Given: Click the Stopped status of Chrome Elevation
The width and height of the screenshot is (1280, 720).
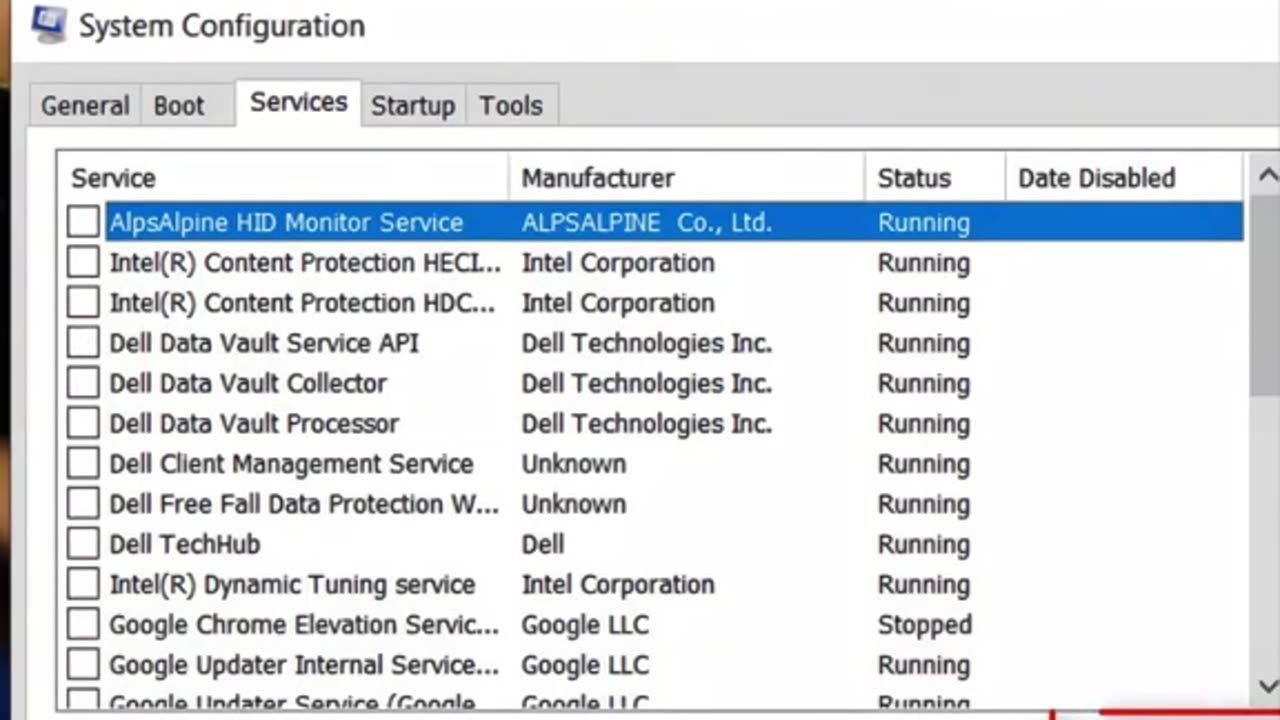Looking at the screenshot, I should (925, 625).
